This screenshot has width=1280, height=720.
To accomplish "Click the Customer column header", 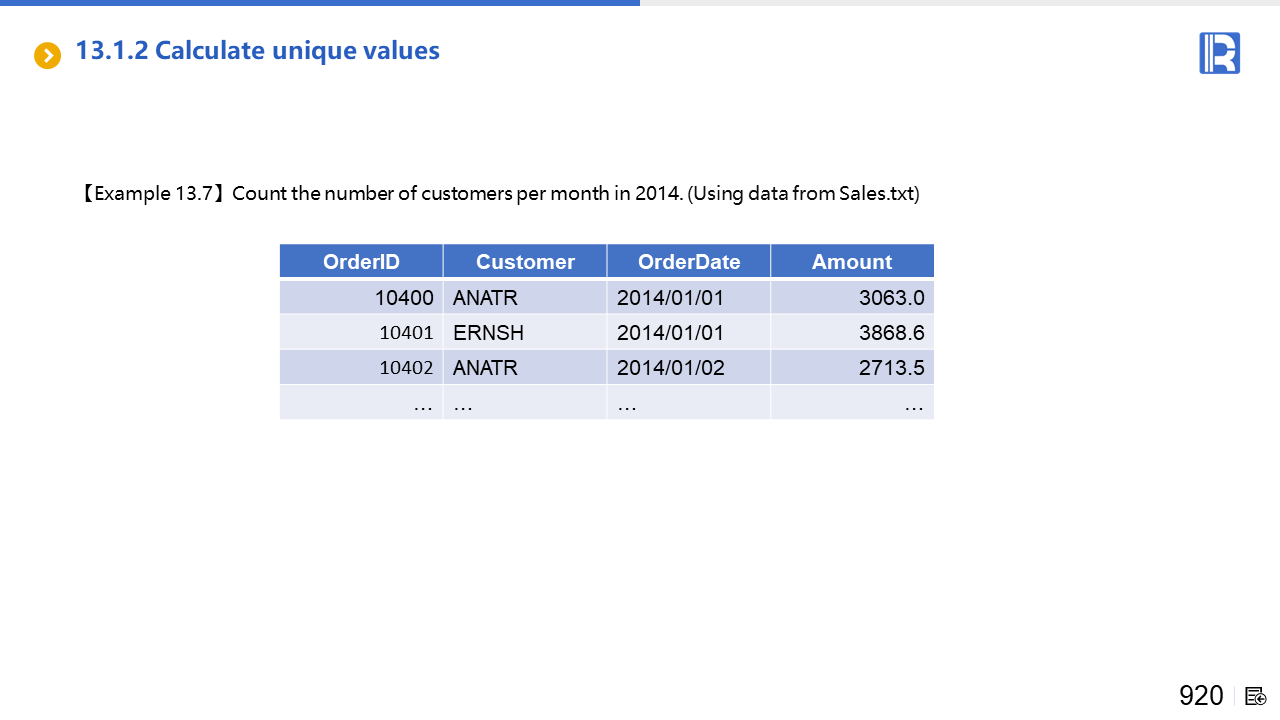I will 525,262.
